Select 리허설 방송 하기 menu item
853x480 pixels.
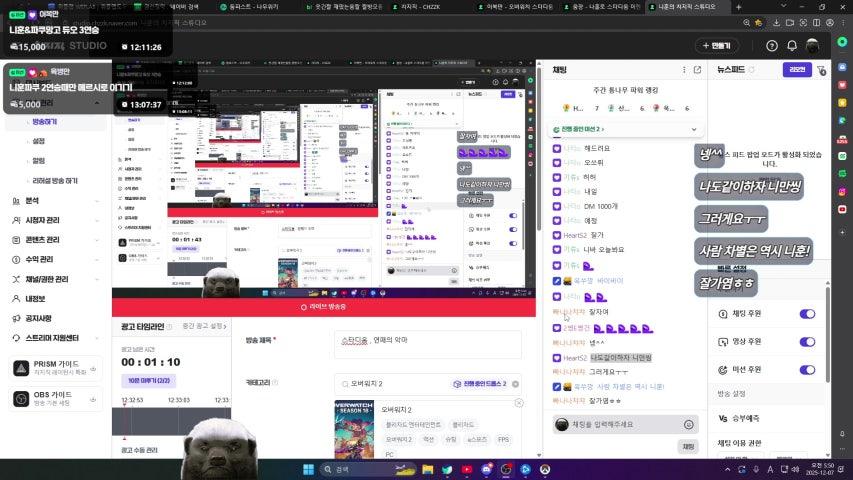[x=55, y=181]
